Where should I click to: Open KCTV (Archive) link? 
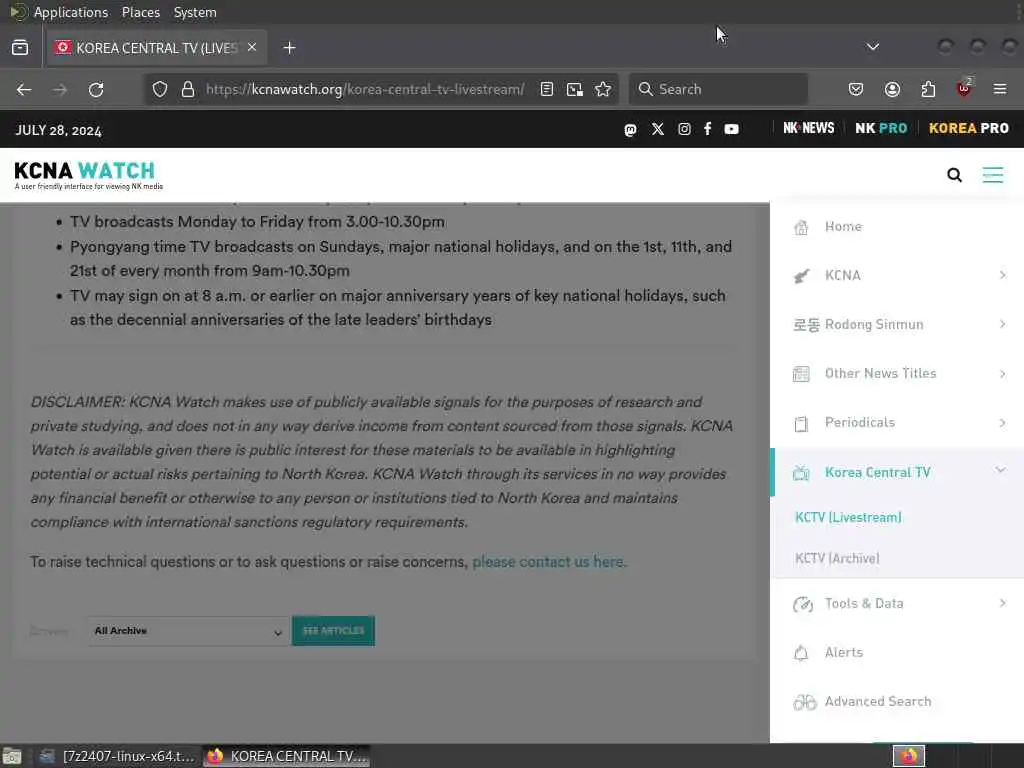pos(837,558)
